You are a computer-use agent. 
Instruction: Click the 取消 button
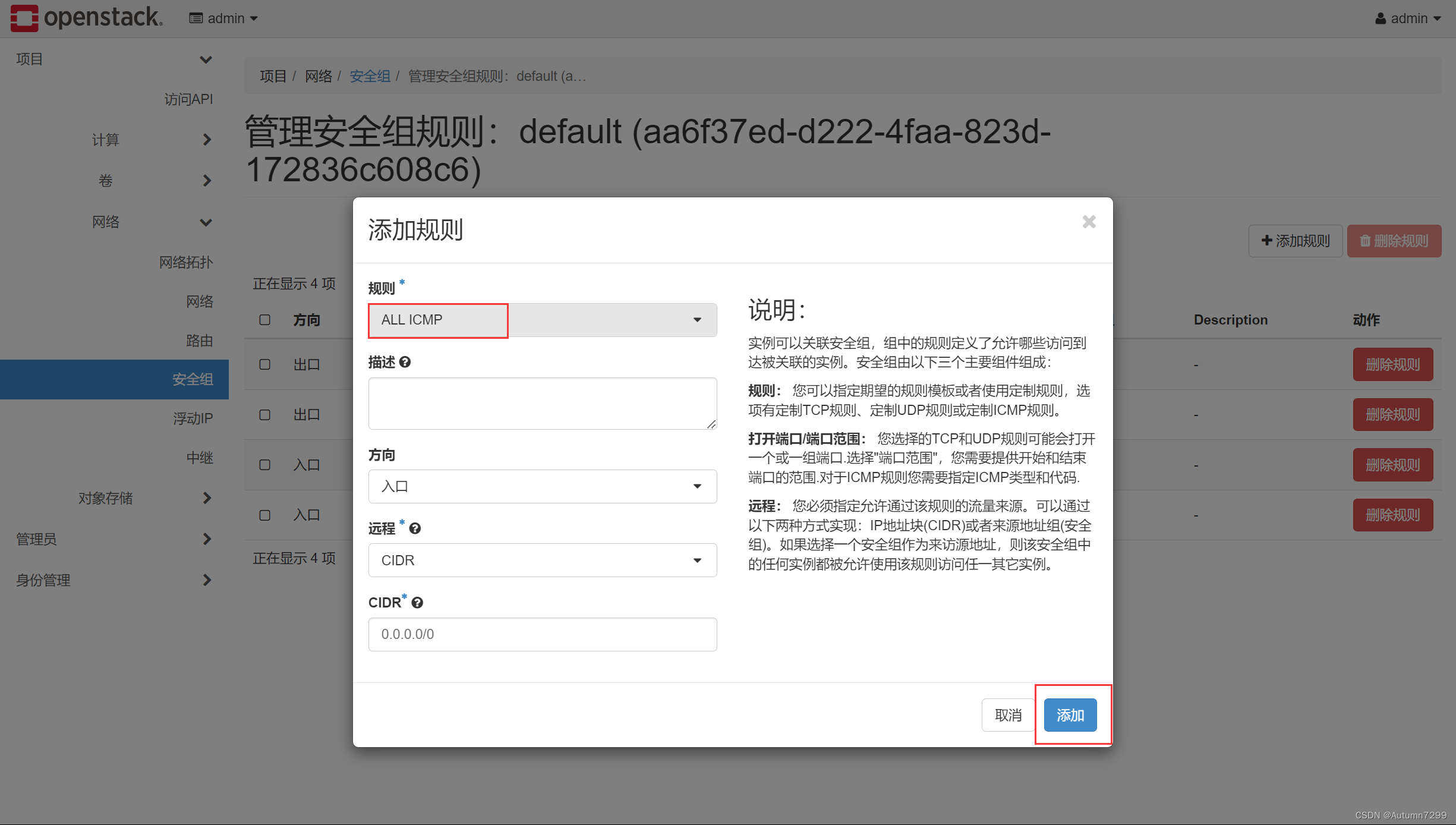coord(1009,715)
